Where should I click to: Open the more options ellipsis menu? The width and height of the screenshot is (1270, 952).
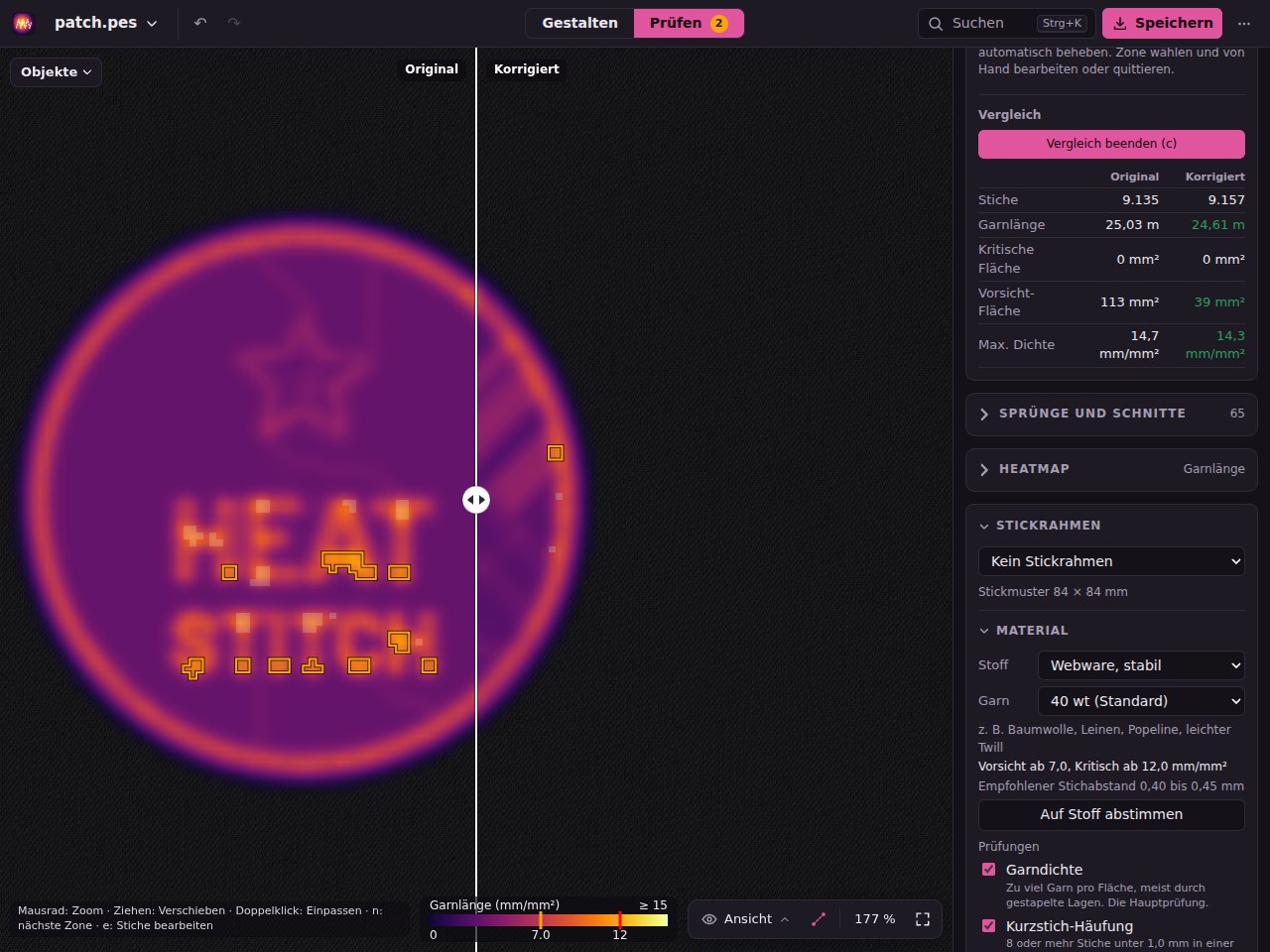tap(1244, 23)
